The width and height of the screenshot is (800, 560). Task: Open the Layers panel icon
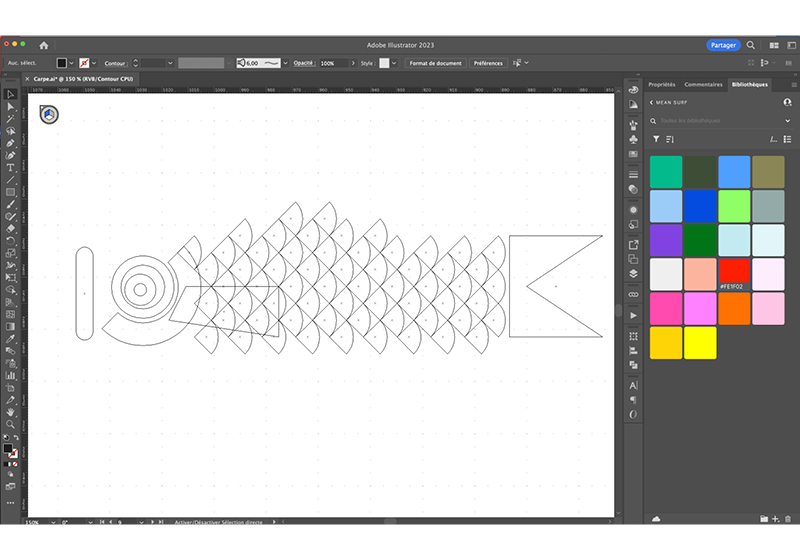tap(633, 272)
